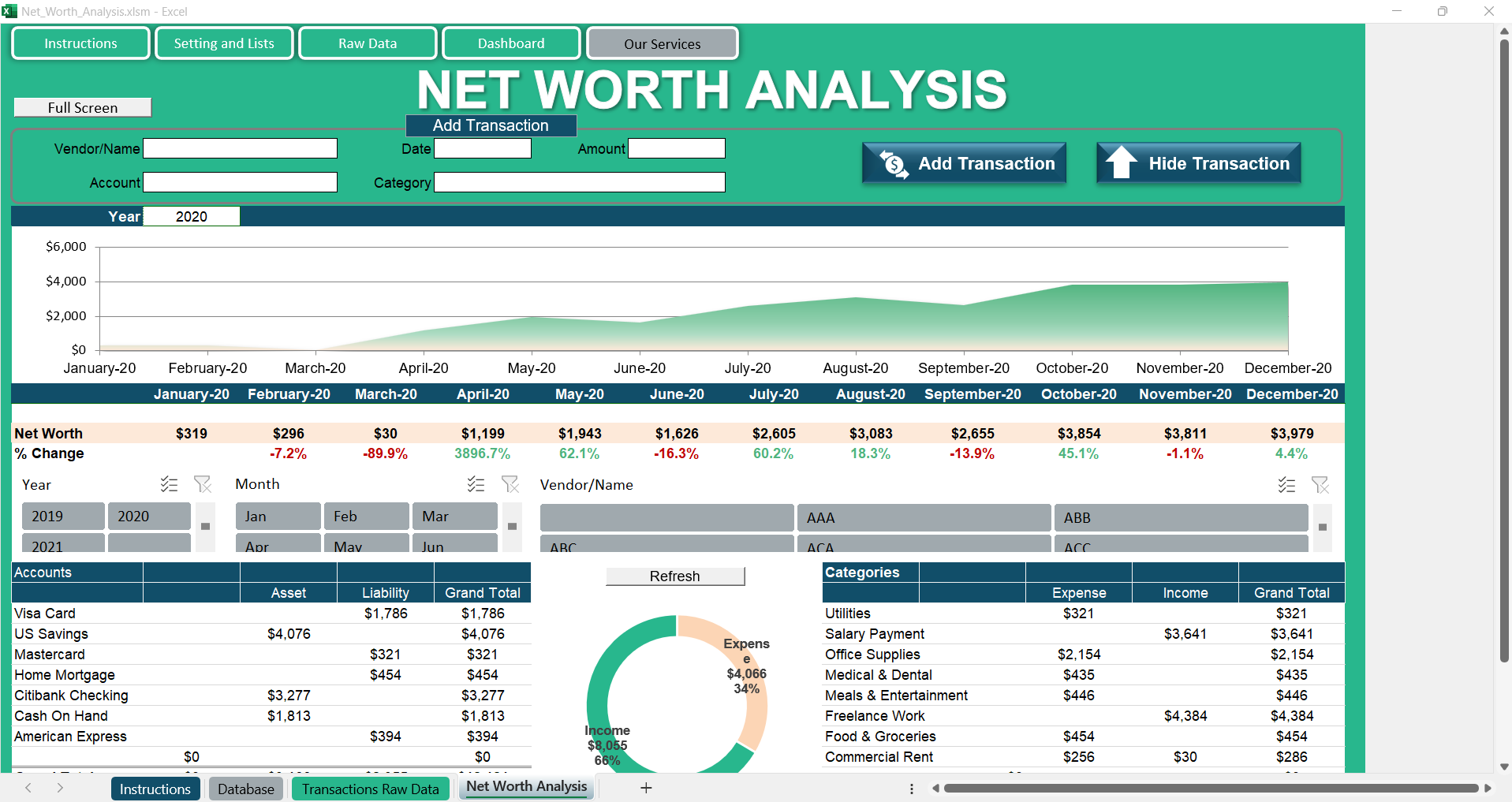Open the Database sheet tab
The height and width of the screenshot is (802, 1512).
point(246,789)
